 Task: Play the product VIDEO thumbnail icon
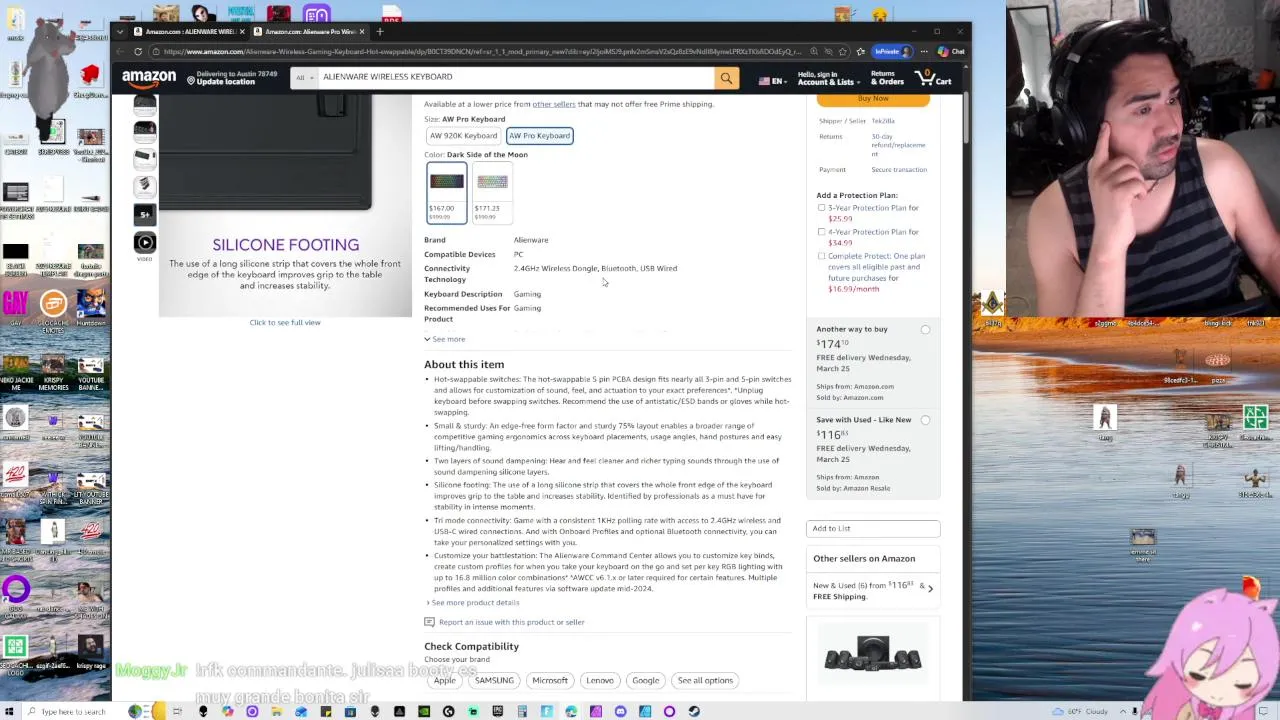point(145,242)
